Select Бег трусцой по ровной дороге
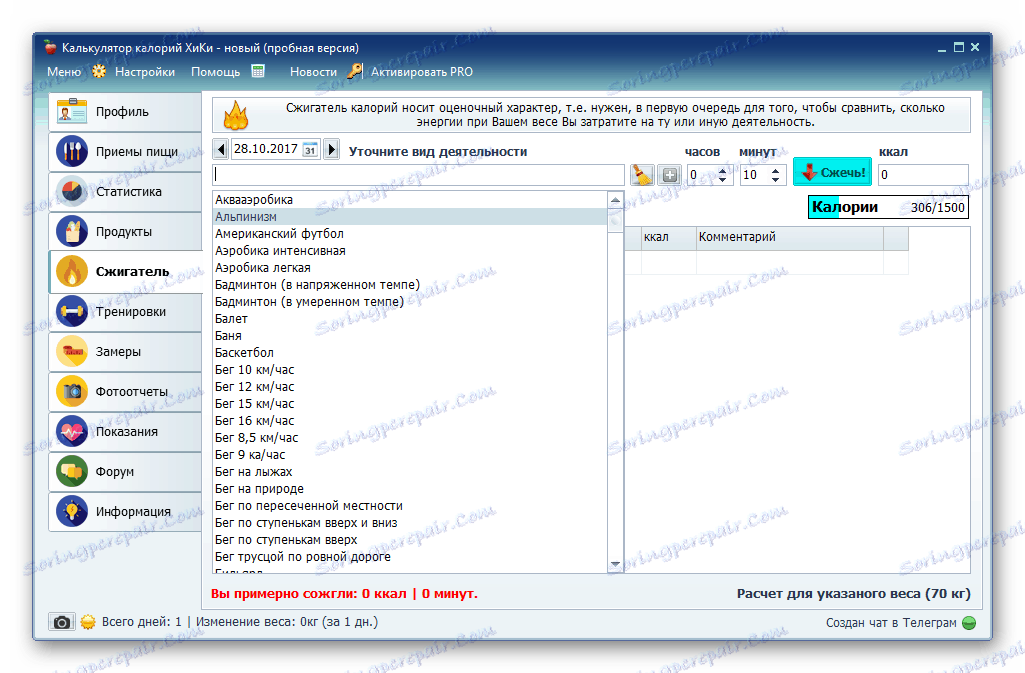The image size is (1025, 673). [x=411, y=557]
